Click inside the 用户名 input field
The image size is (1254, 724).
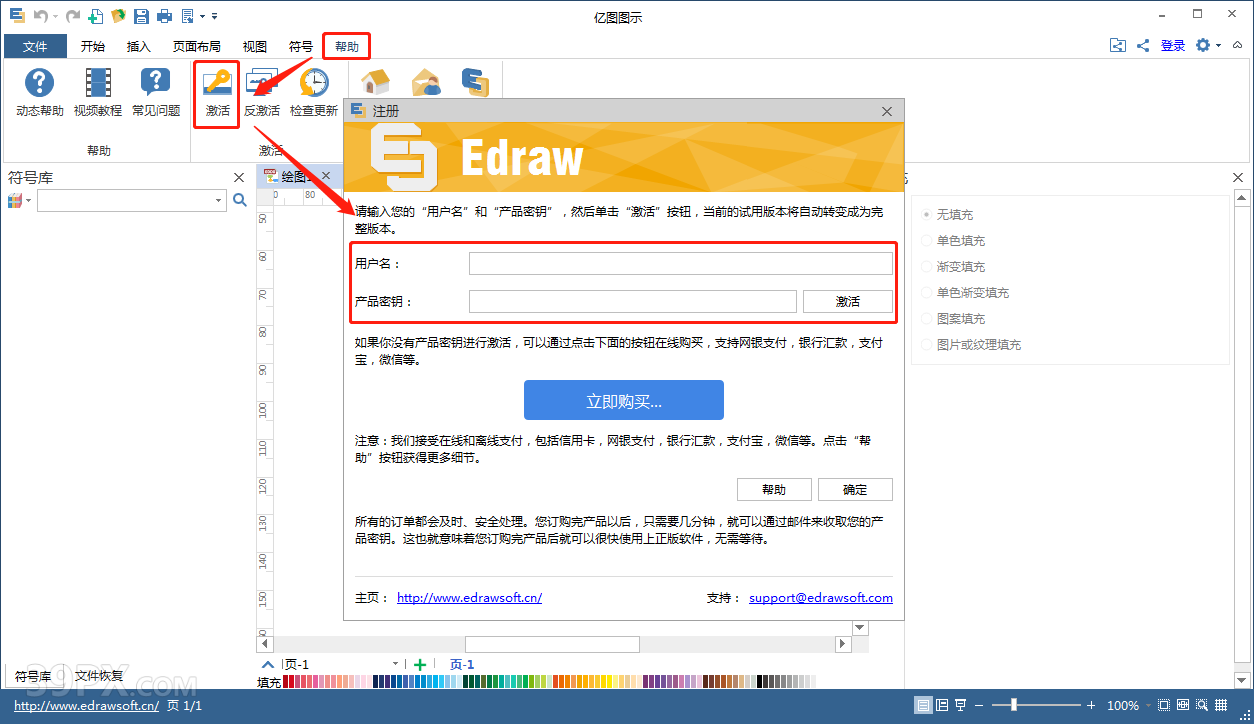tap(681, 263)
